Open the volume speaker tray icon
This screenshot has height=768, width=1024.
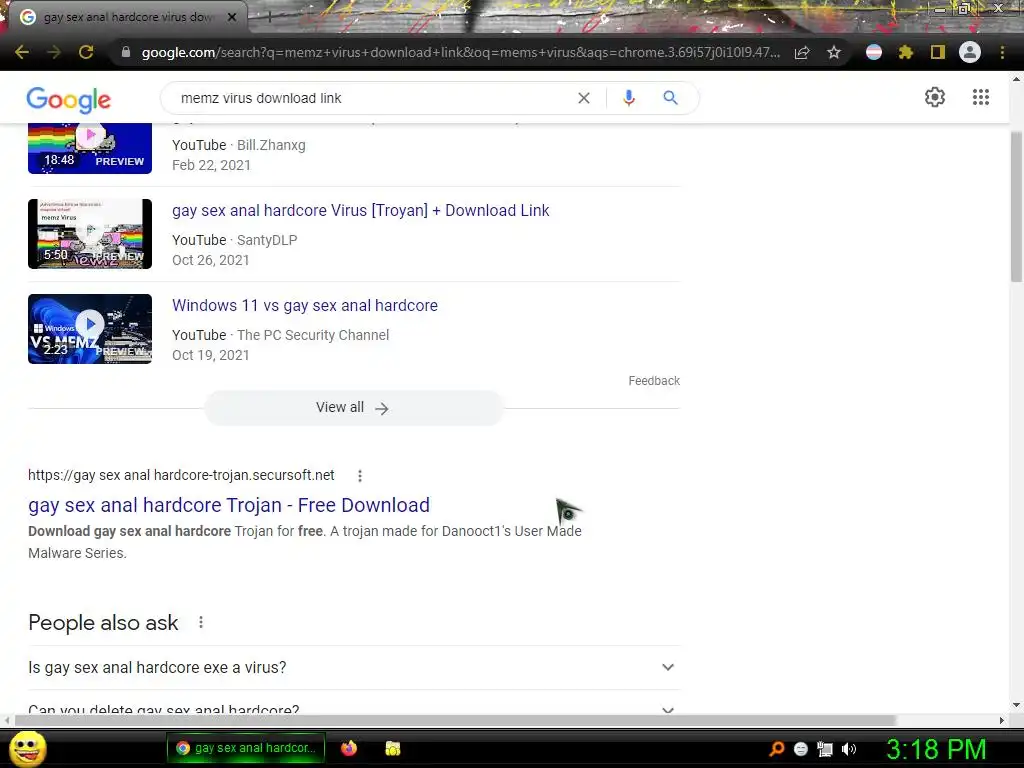click(x=849, y=749)
